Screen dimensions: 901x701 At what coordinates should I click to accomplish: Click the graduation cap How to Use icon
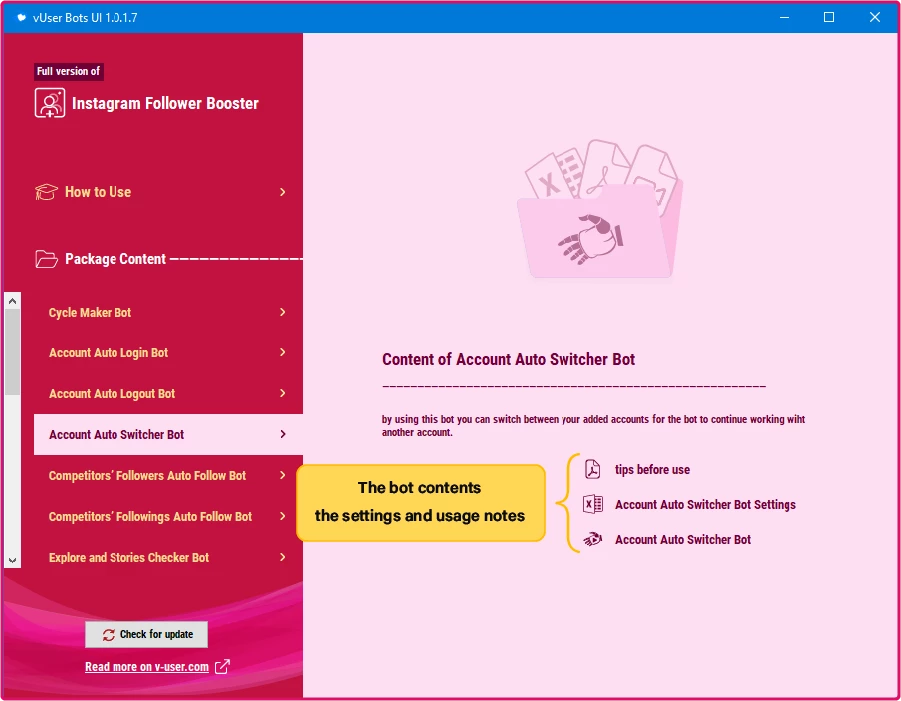coord(46,192)
